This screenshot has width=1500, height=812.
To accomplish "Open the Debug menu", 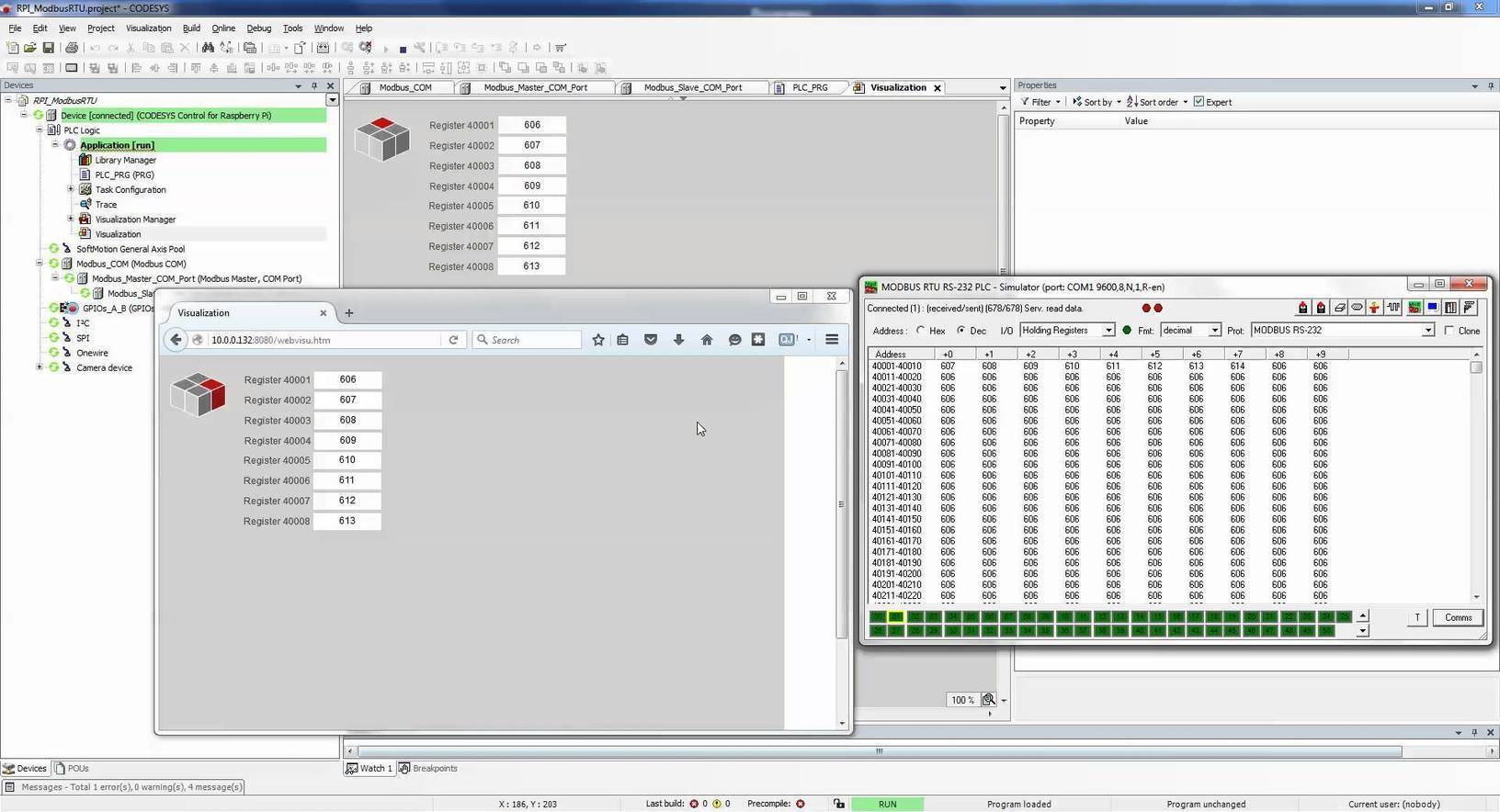I will coord(259,28).
